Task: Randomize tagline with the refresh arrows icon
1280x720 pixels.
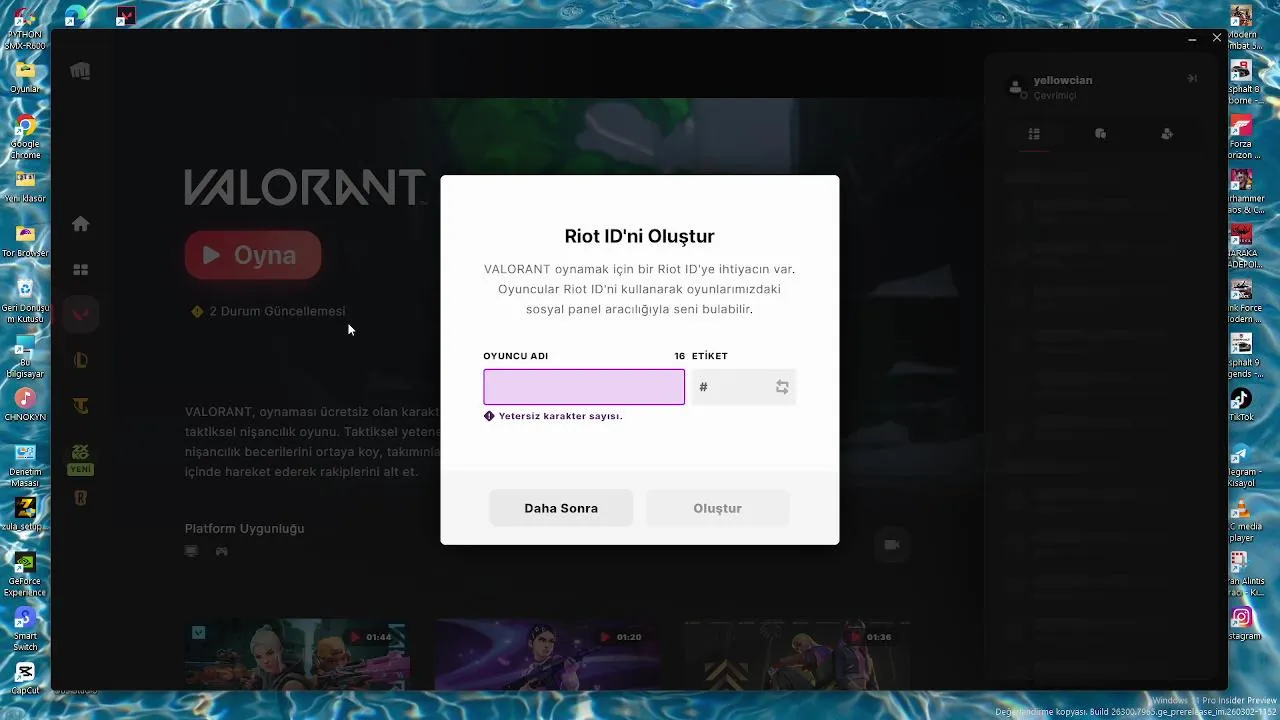Action: [782, 387]
